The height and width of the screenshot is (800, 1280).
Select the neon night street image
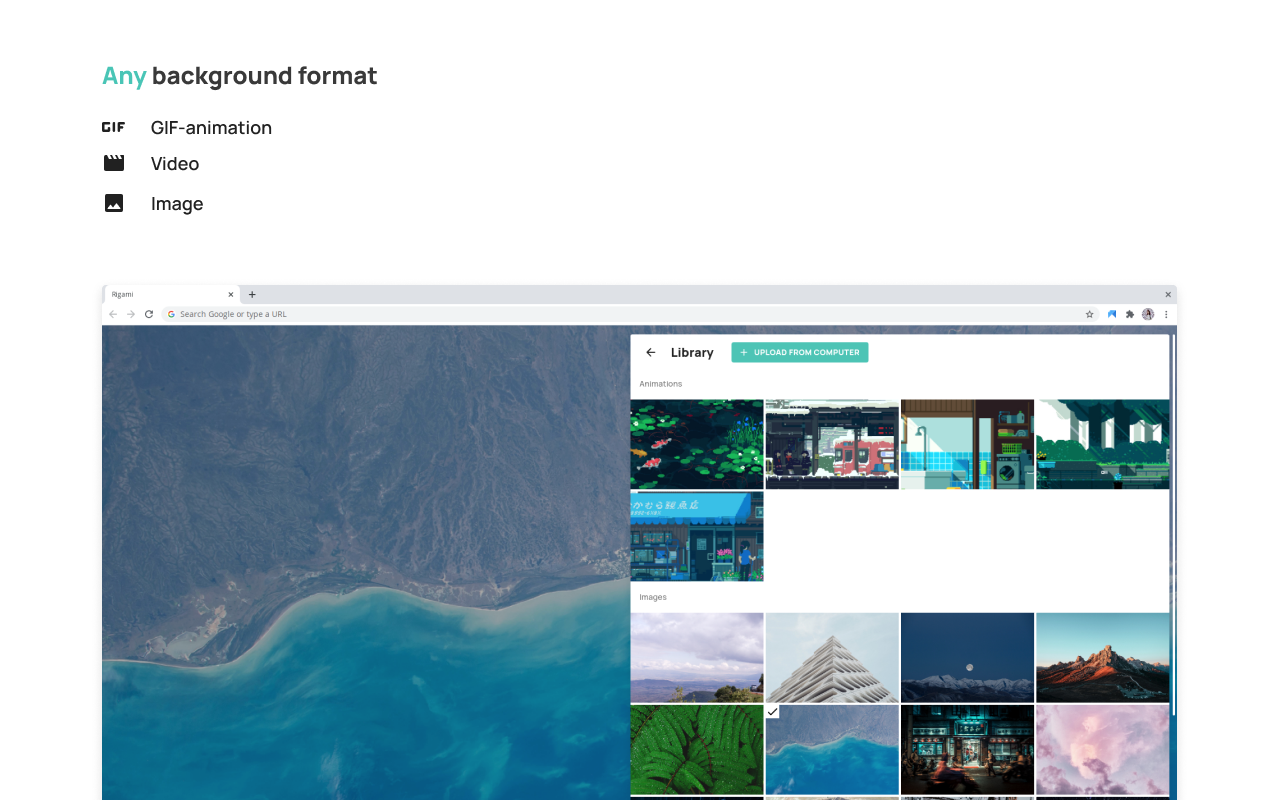tap(967, 750)
